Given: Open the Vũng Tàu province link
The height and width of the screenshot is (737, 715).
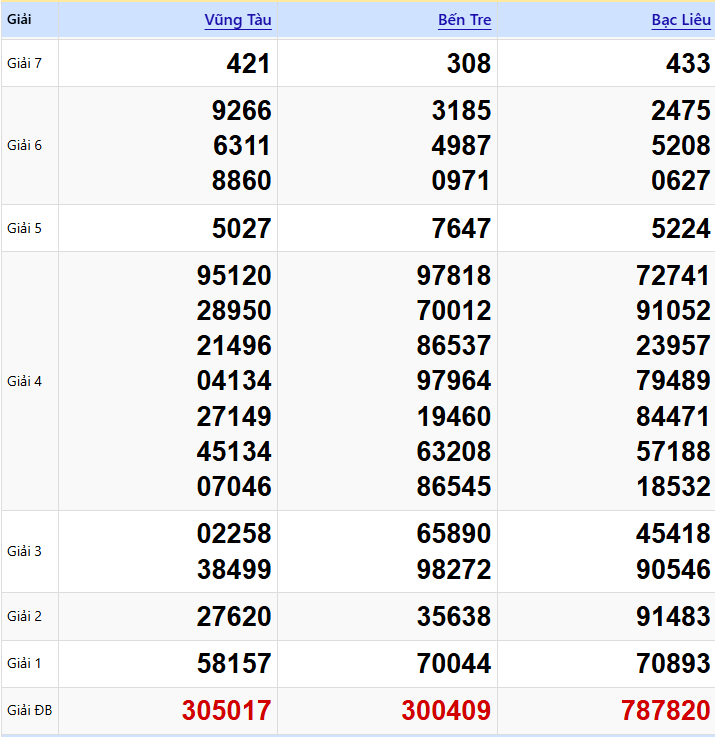Looking at the screenshot, I should [x=237, y=20].
